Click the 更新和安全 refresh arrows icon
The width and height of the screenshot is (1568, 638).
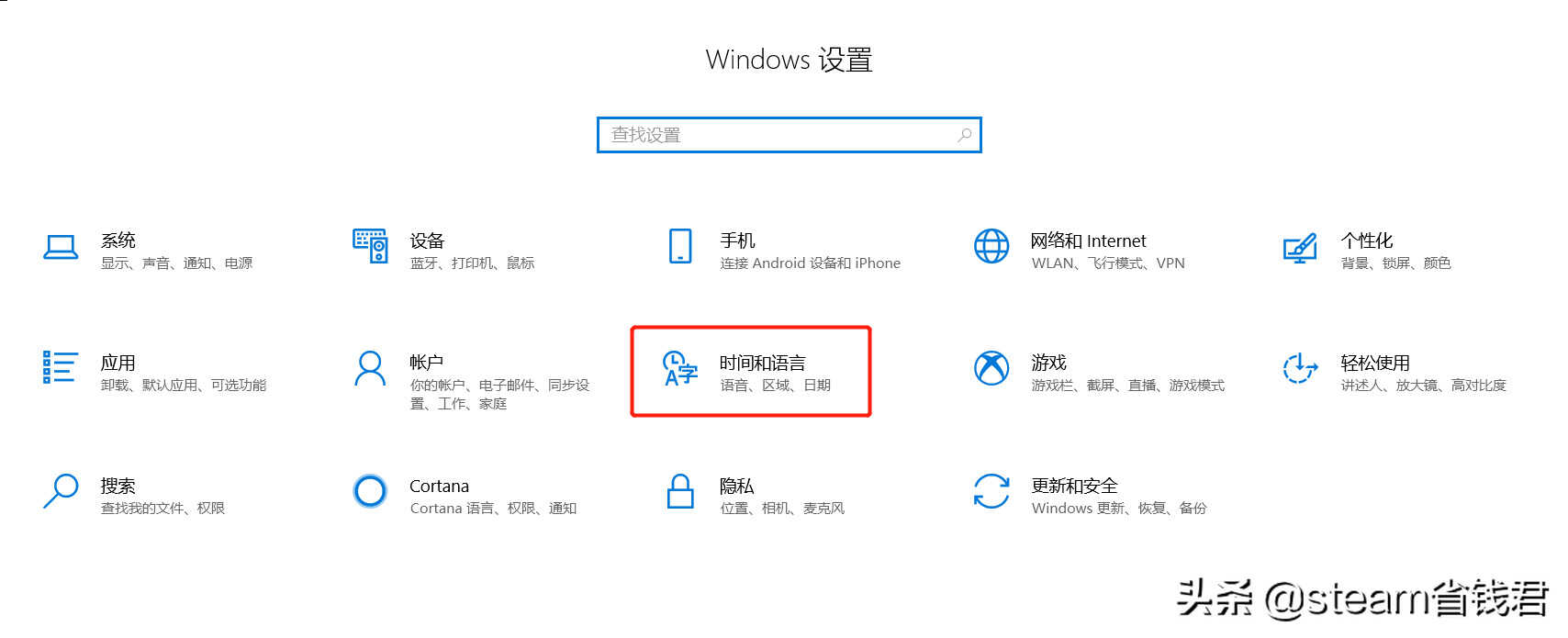click(x=991, y=491)
